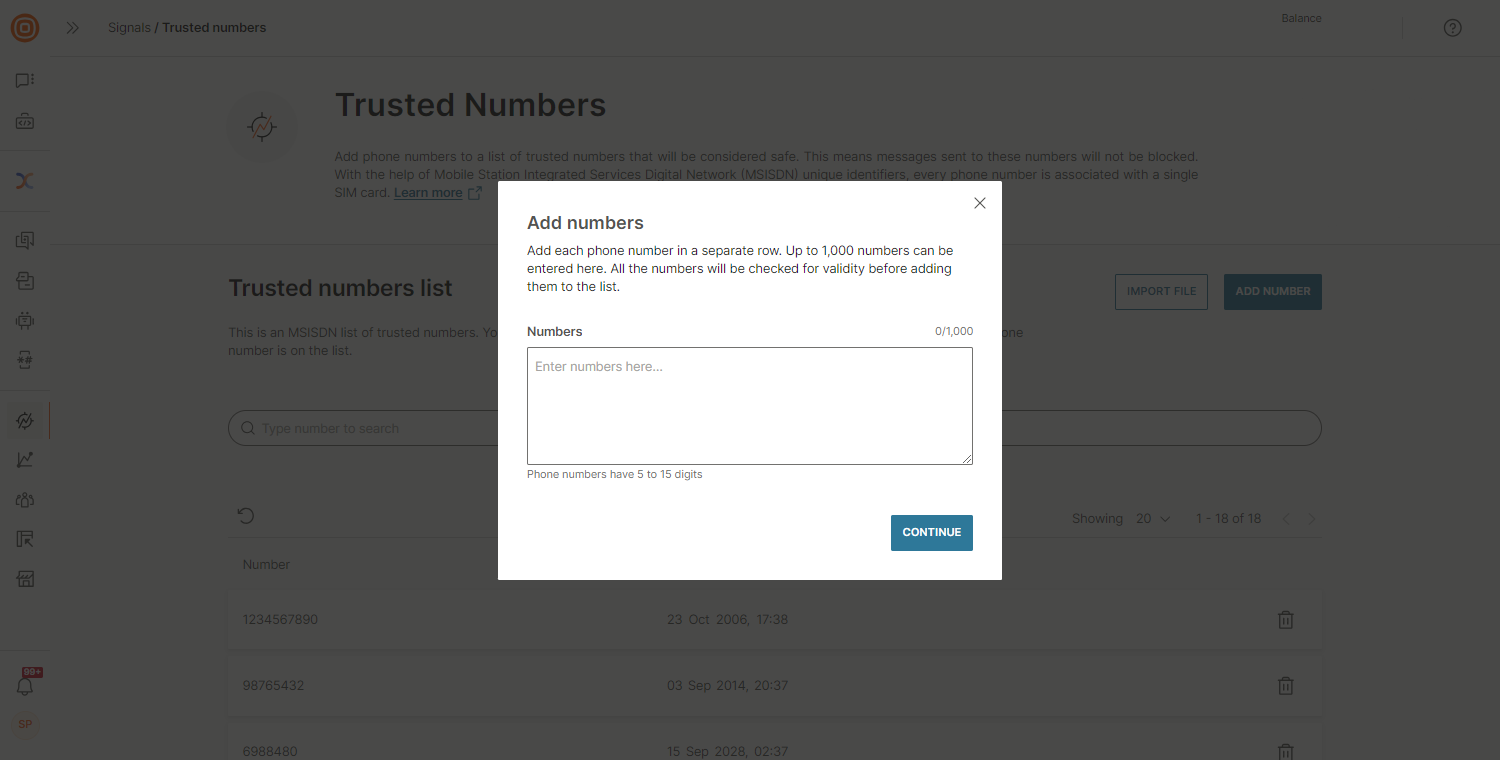Open the analytics chart sidebar icon
Viewport: 1500px width, 760px height.
[x=25, y=460]
